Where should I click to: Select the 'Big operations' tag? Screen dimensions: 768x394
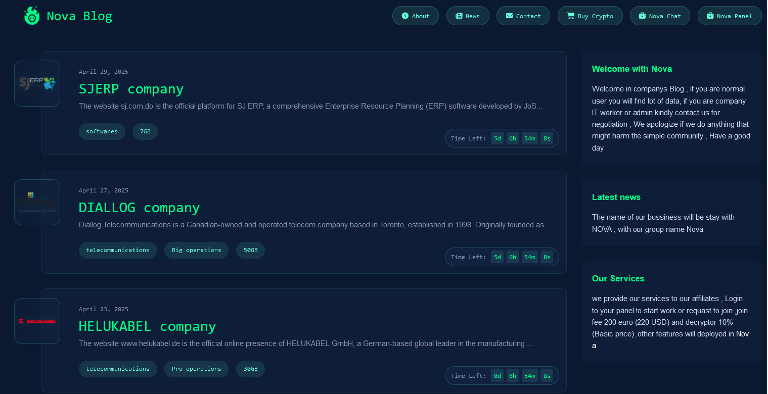[x=196, y=250]
